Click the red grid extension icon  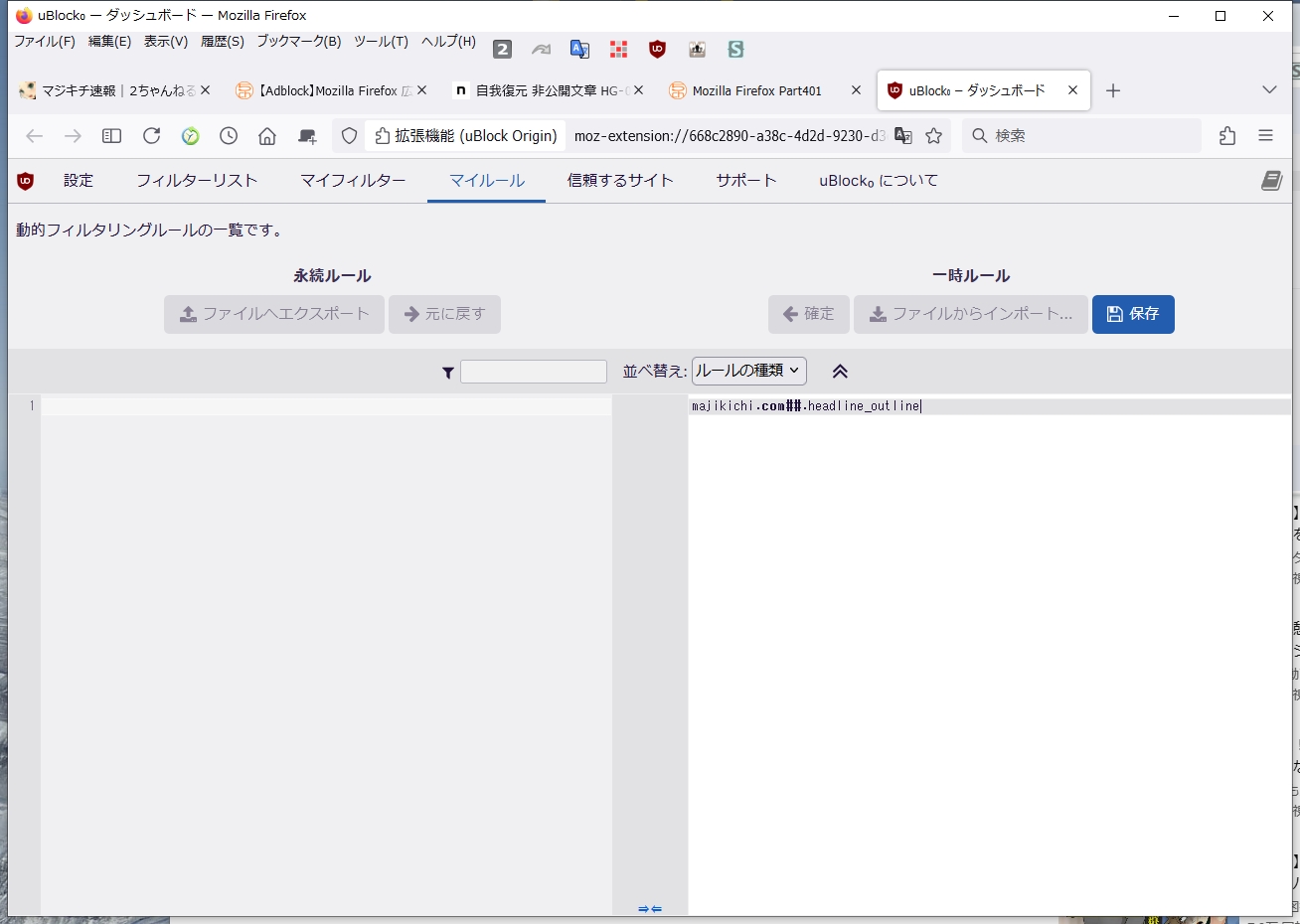tap(618, 49)
